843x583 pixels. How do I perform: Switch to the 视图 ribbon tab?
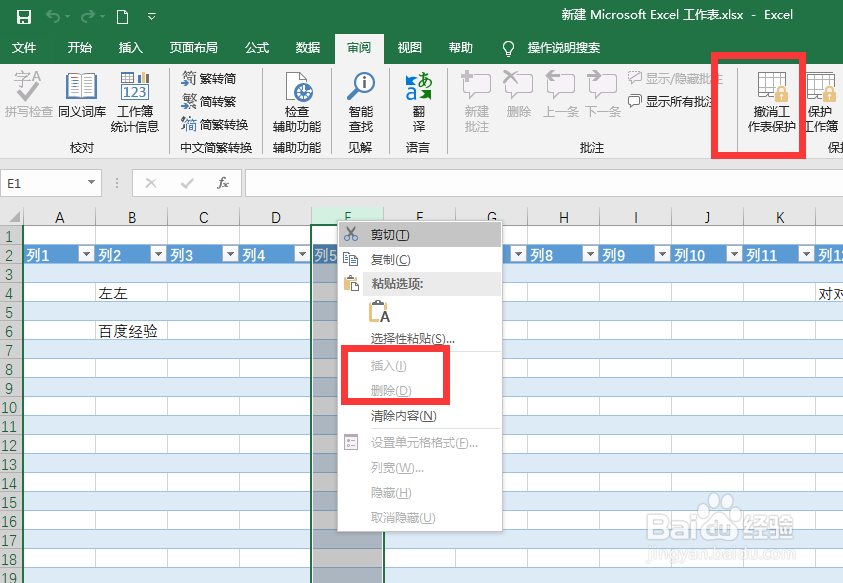click(410, 47)
